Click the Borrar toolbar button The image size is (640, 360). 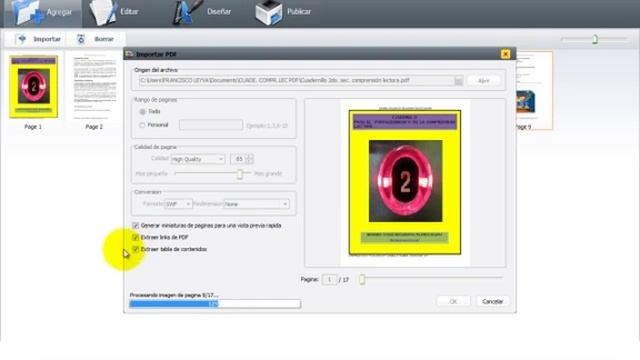96,39
